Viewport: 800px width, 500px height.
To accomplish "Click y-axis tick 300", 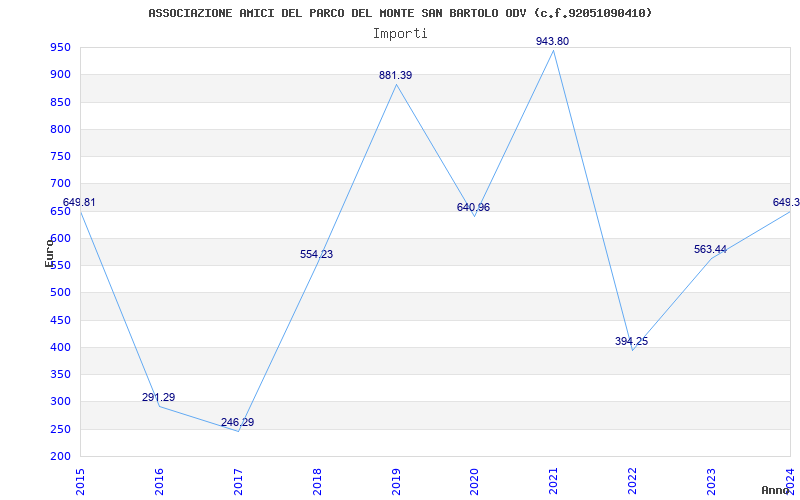I will pos(60,402).
